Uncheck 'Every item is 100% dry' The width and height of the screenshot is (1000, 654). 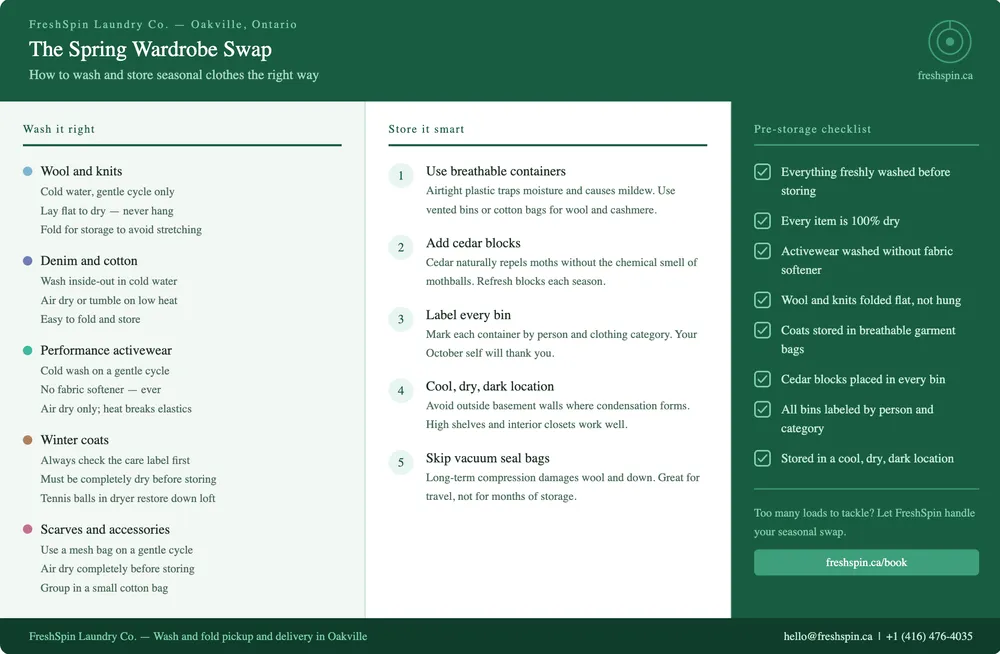763,221
